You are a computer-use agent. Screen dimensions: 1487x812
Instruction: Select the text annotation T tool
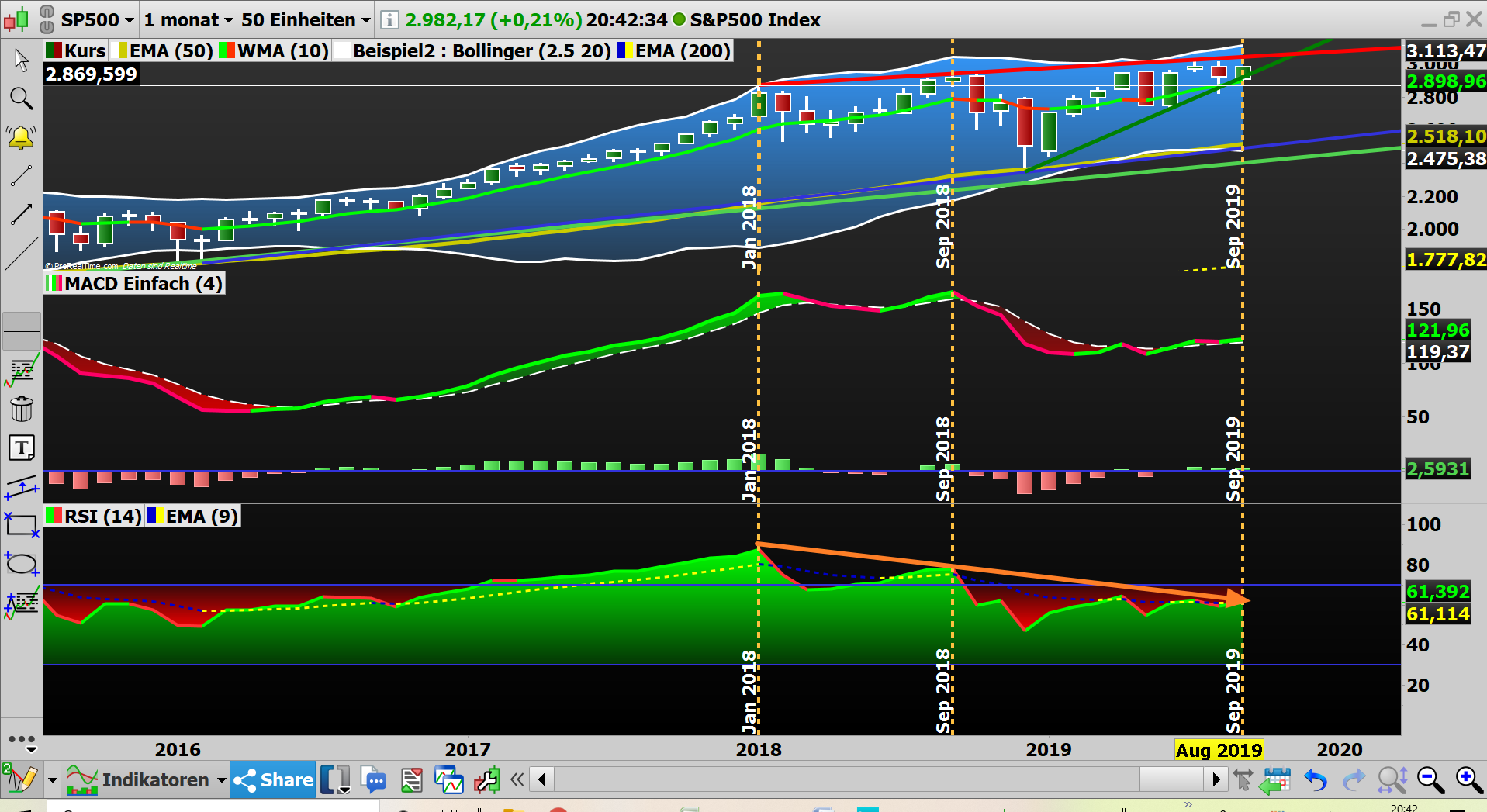point(22,447)
